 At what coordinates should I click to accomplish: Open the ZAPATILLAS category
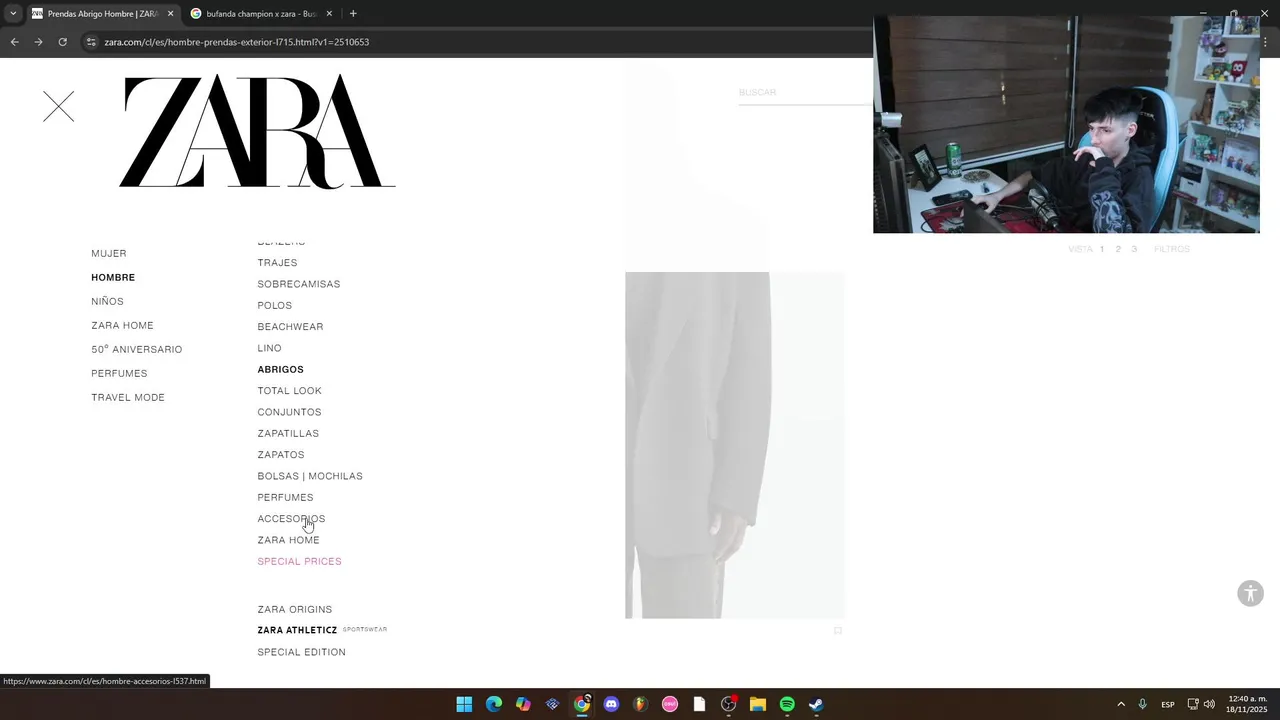click(x=288, y=434)
